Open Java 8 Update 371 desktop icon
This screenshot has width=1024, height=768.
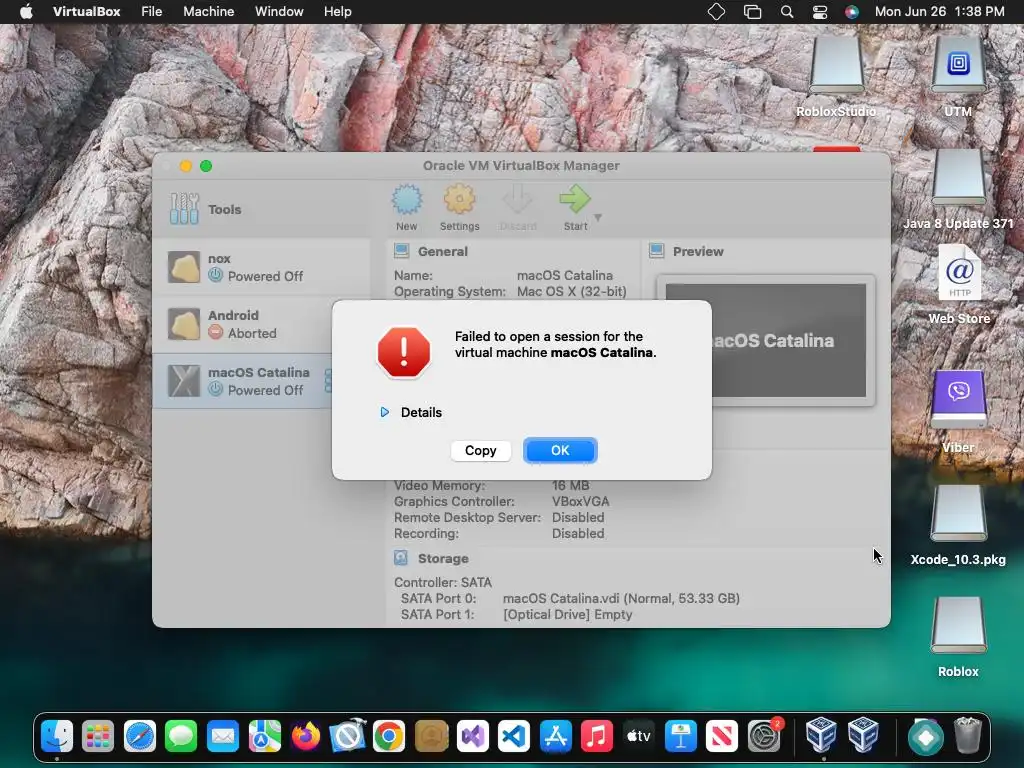pyautogui.click(x=958, y=177)
